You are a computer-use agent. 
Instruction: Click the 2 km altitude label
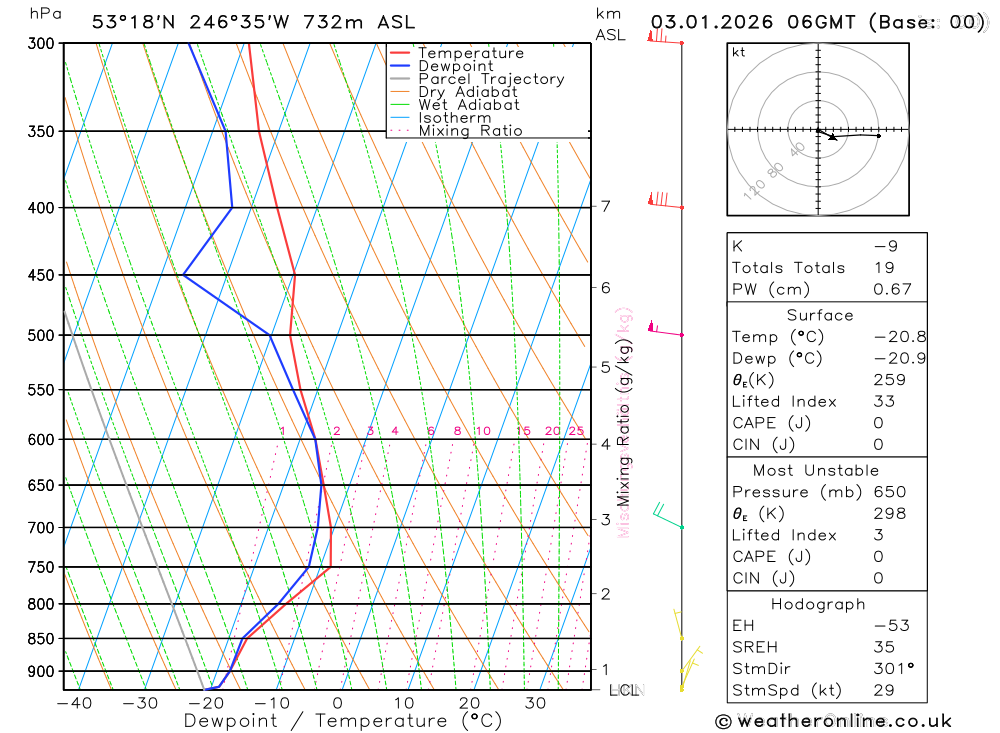click(605, 594)
